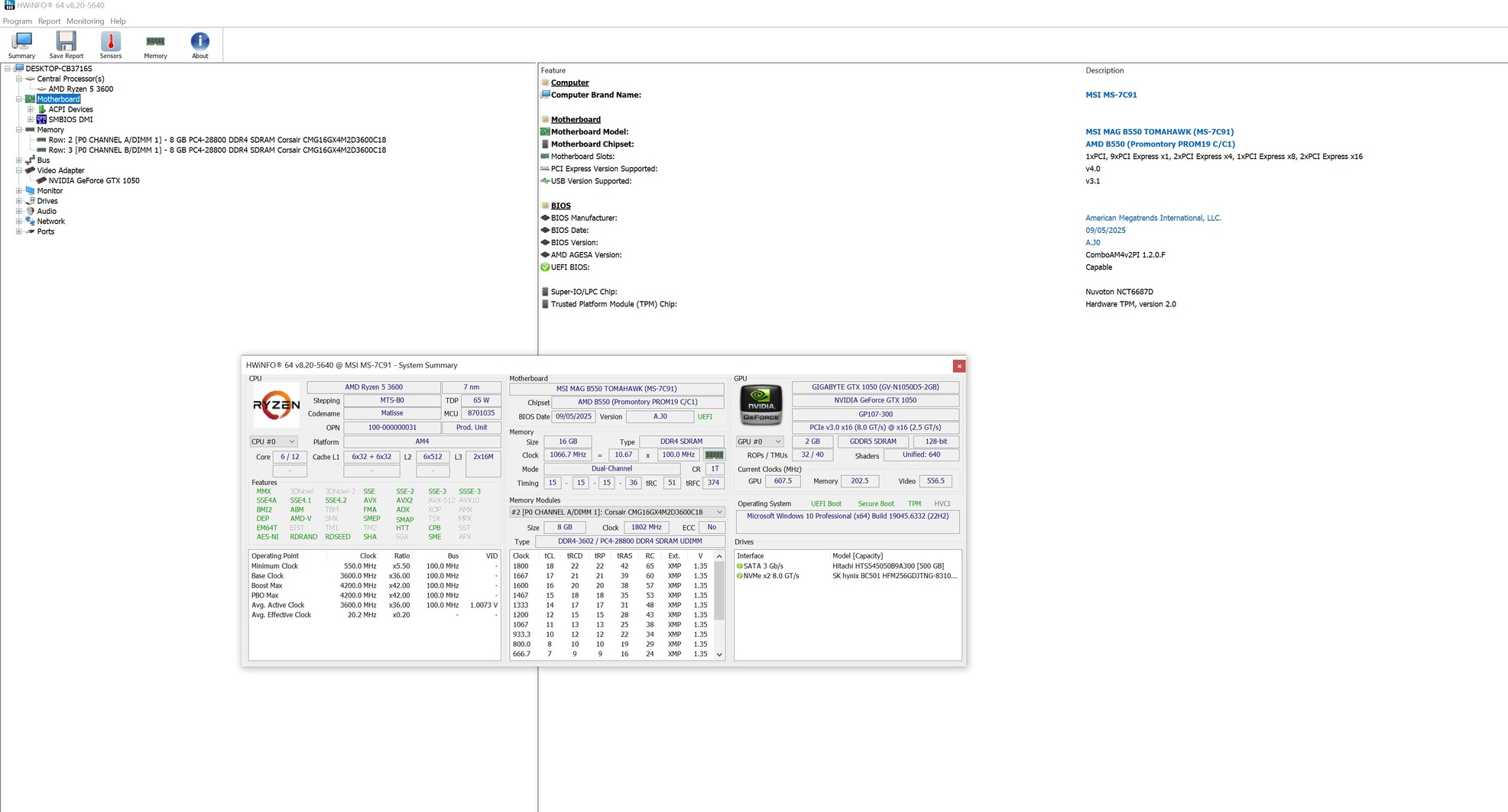Open the GPU #0 selector dropdown
This screenshot has width=1508, height=812.
click(759, 442)
